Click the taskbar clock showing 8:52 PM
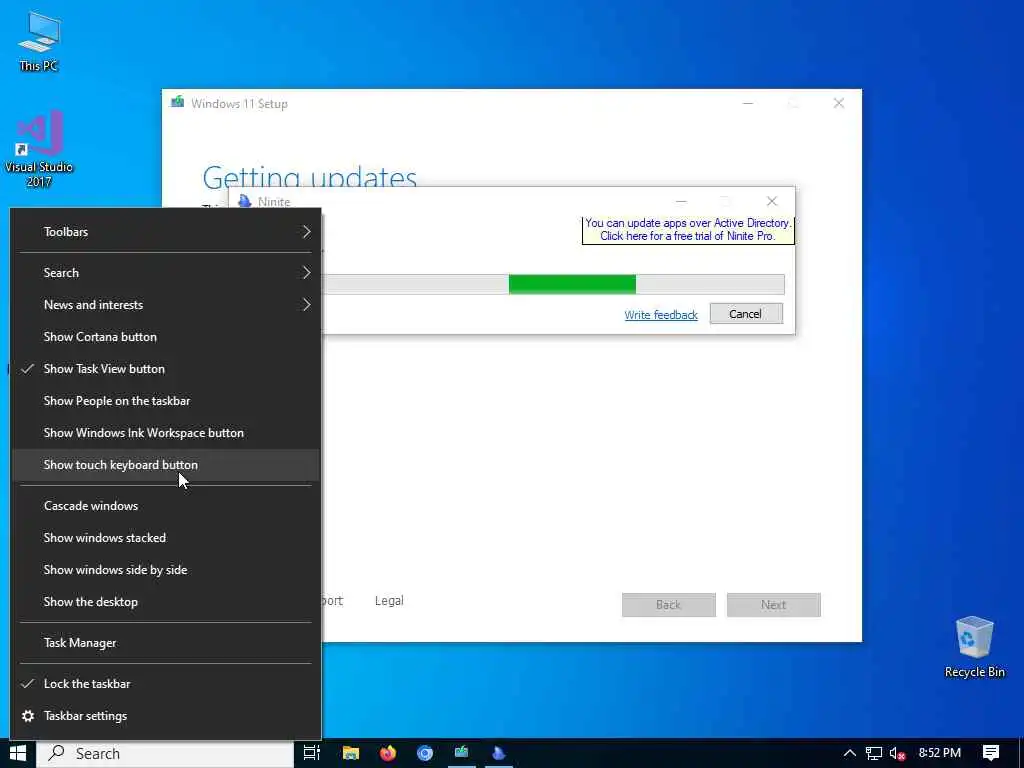 [x=940, y=754]
